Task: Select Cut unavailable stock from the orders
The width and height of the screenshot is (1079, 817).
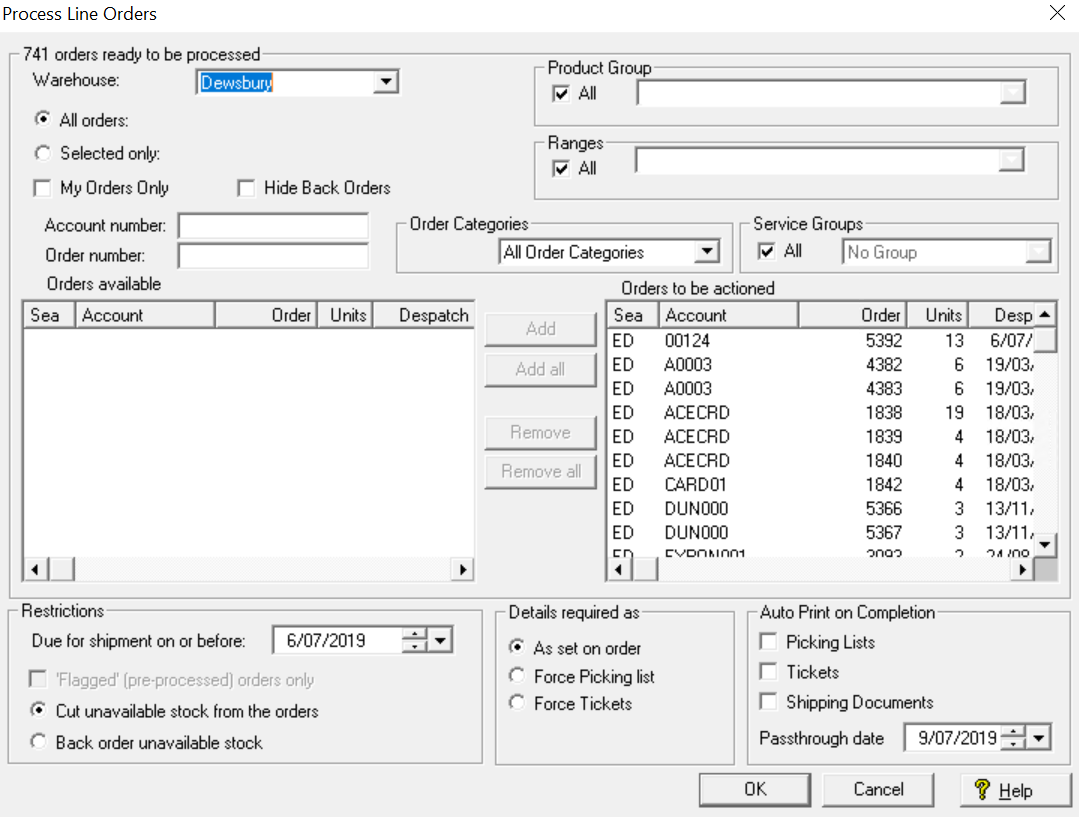Action: tap(39, 710)
